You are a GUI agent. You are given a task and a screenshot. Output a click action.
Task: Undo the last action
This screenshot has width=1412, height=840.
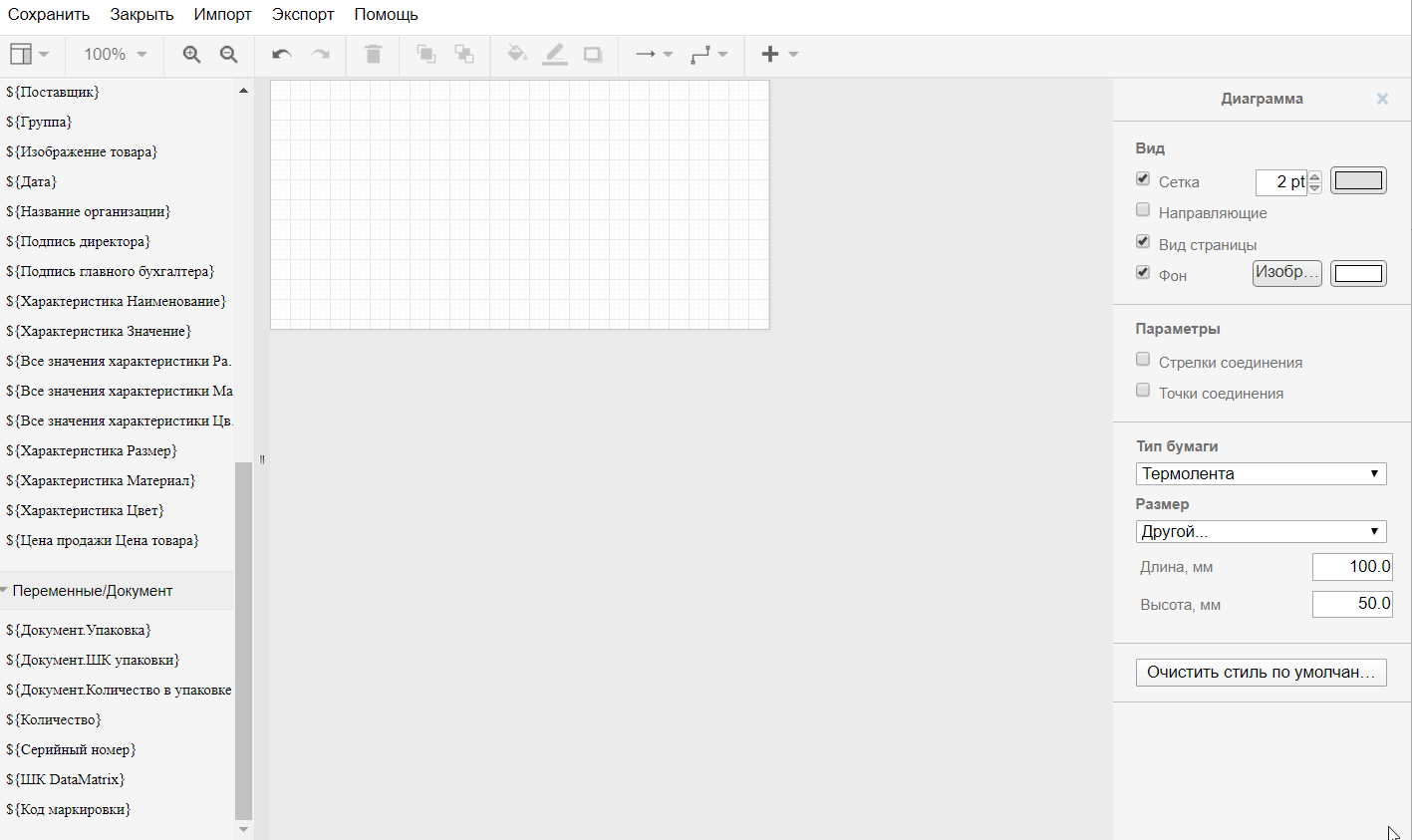click(282, 55)
